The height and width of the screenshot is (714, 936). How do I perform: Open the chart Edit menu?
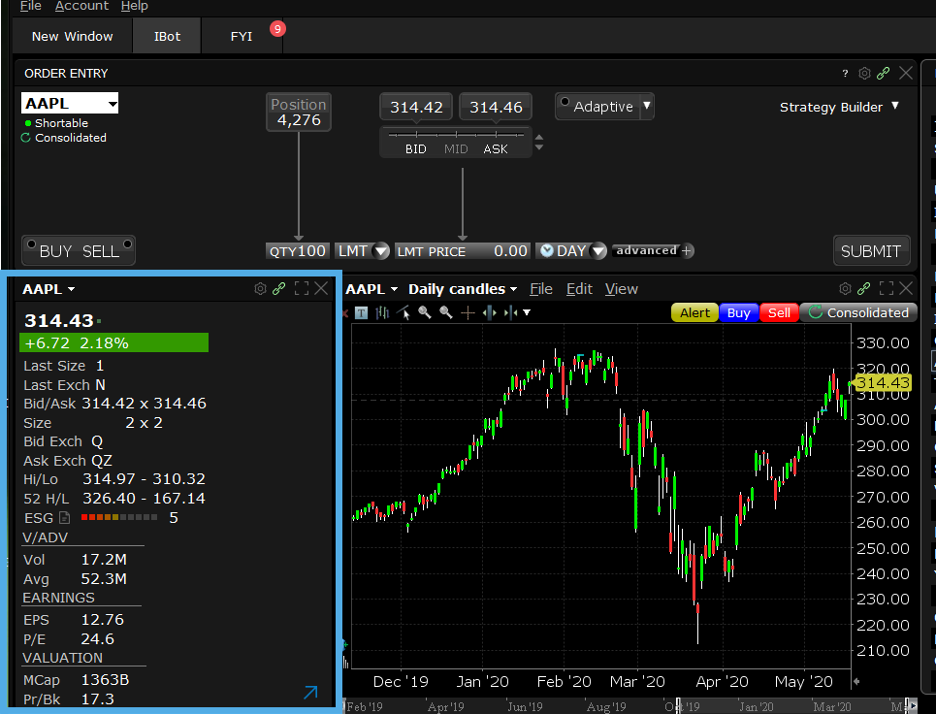point(579,289)
